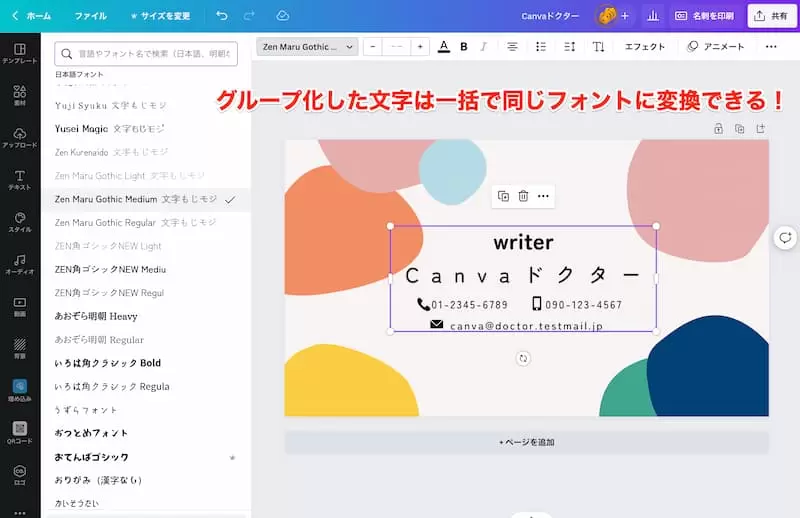Open the テキスト text sidebar panel
The height and width of the screenshot is (518, 800).
[19, 180]
